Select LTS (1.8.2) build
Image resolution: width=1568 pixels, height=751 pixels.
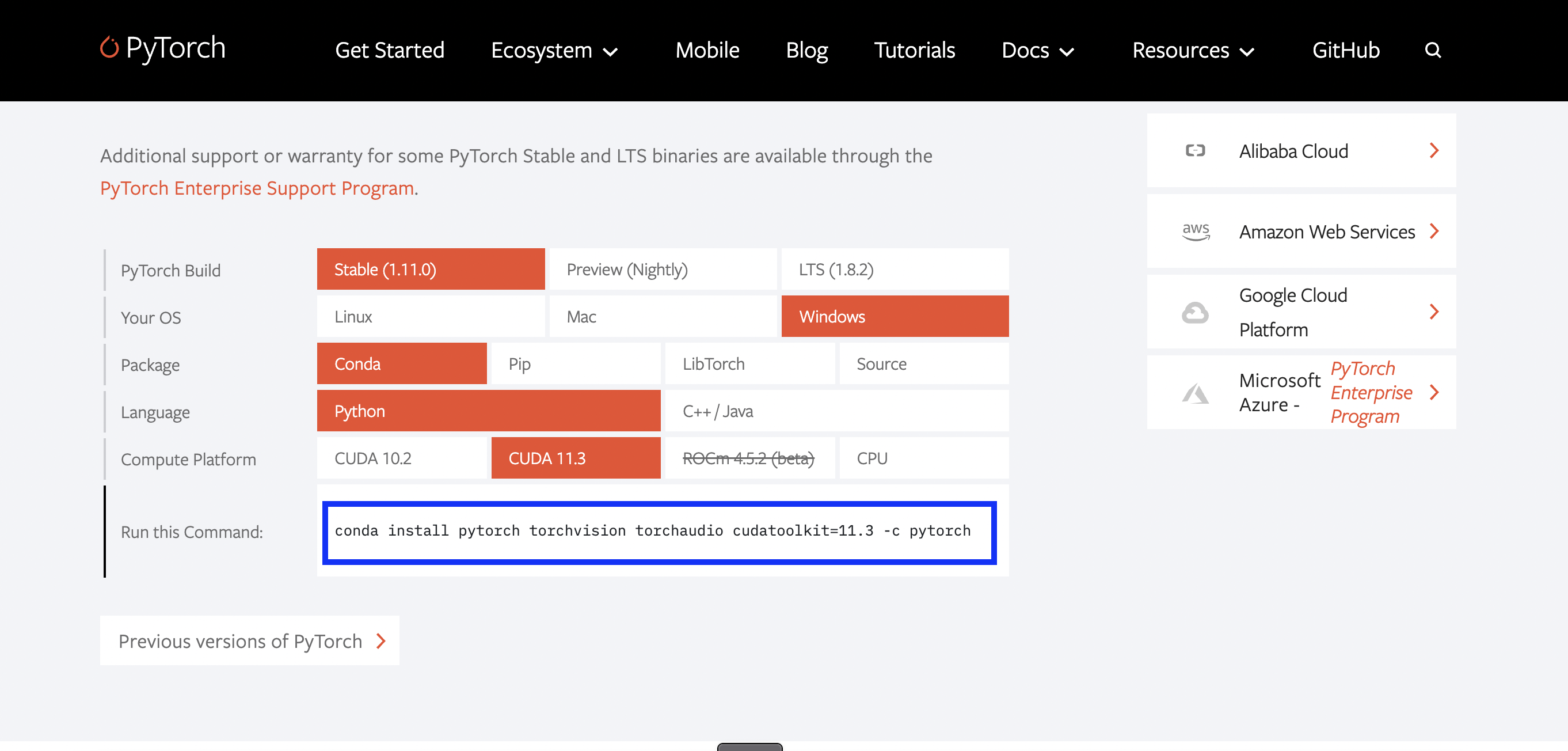pyautogui.click(x=895, y=269)
